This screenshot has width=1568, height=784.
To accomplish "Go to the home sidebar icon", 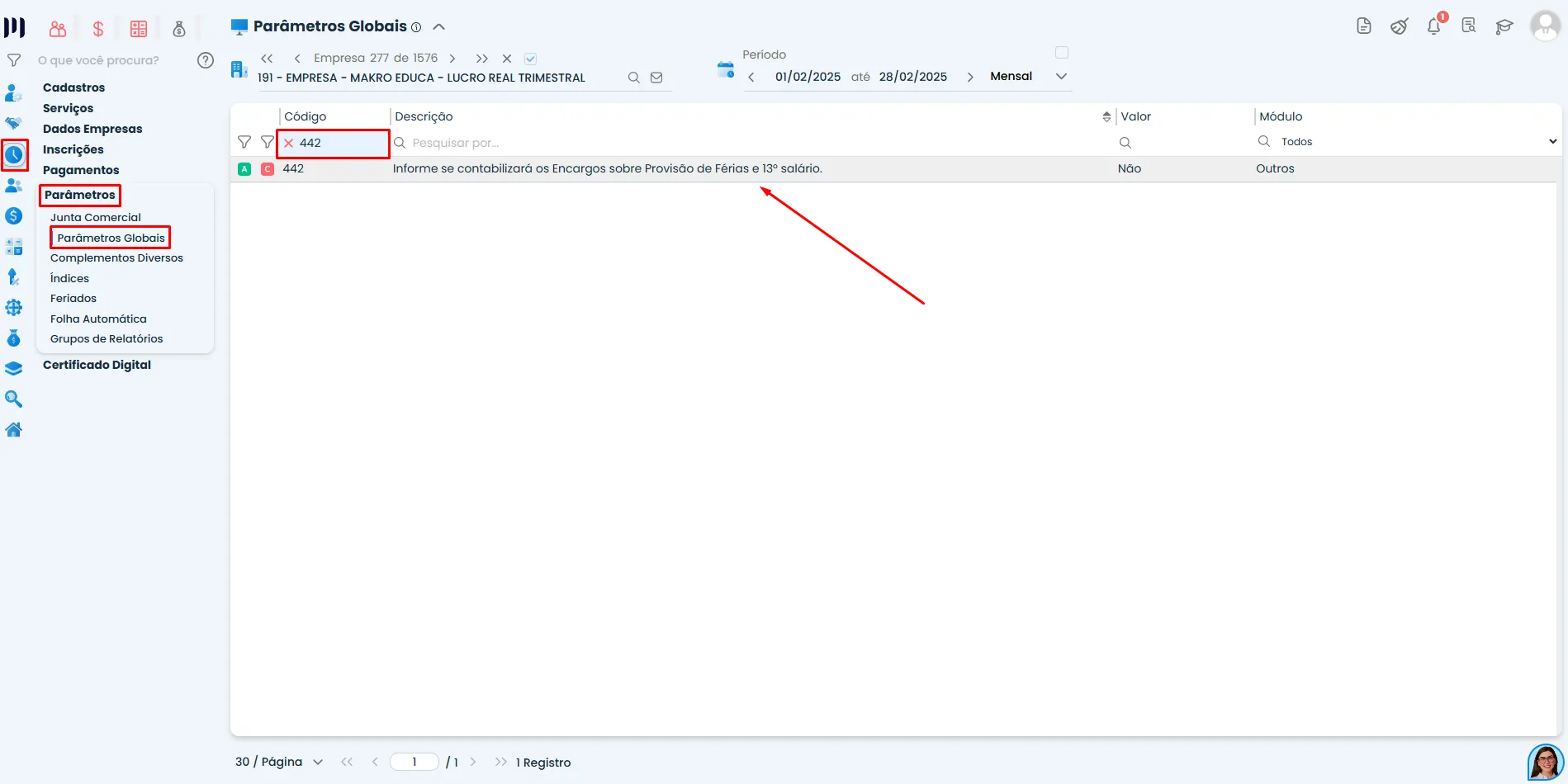I will click(x=14, y=430).
